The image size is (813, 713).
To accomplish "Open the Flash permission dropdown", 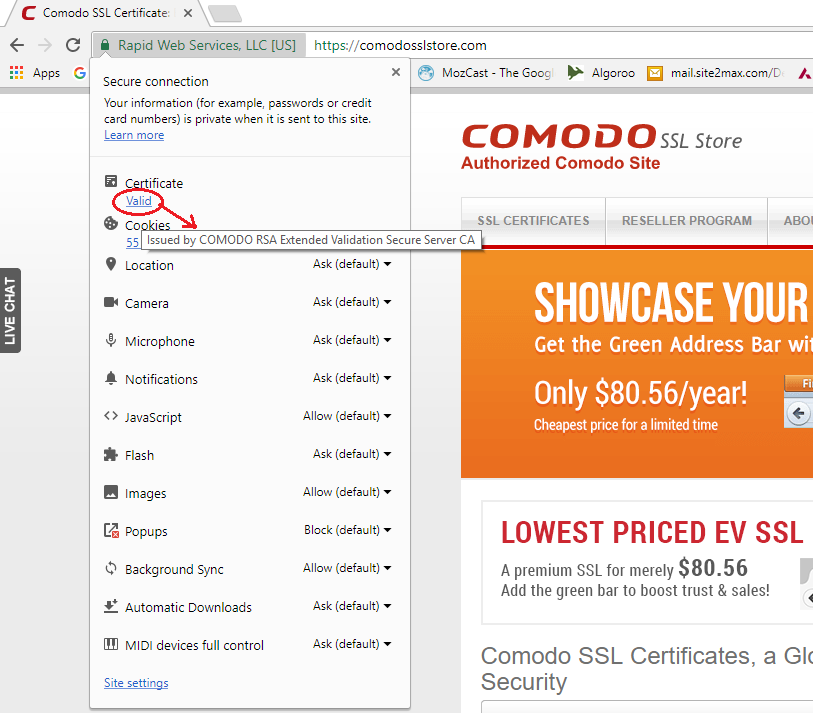I will click(352, 454).
